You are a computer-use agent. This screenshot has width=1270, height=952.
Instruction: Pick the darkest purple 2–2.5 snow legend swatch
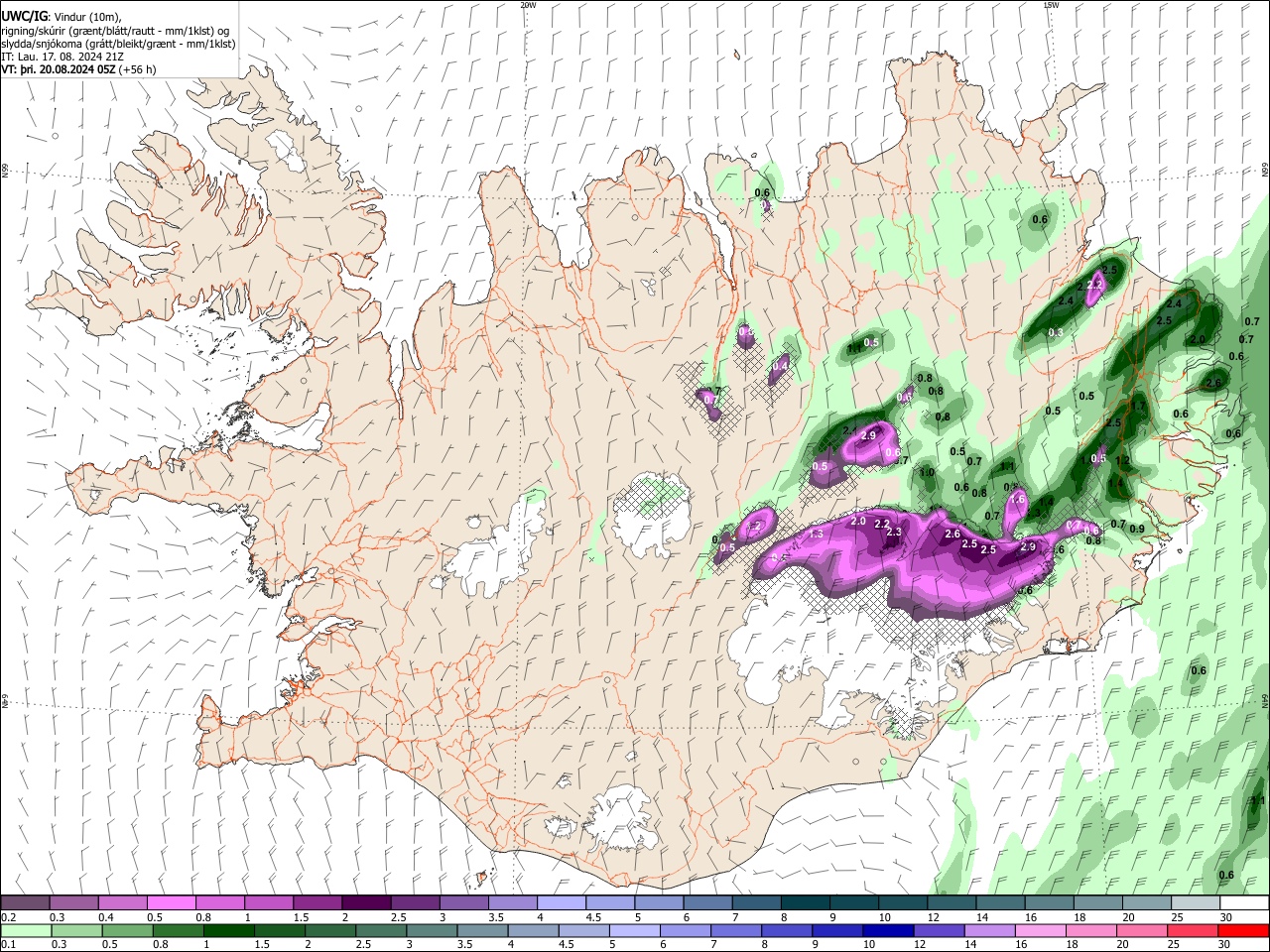tap(366, 902)
